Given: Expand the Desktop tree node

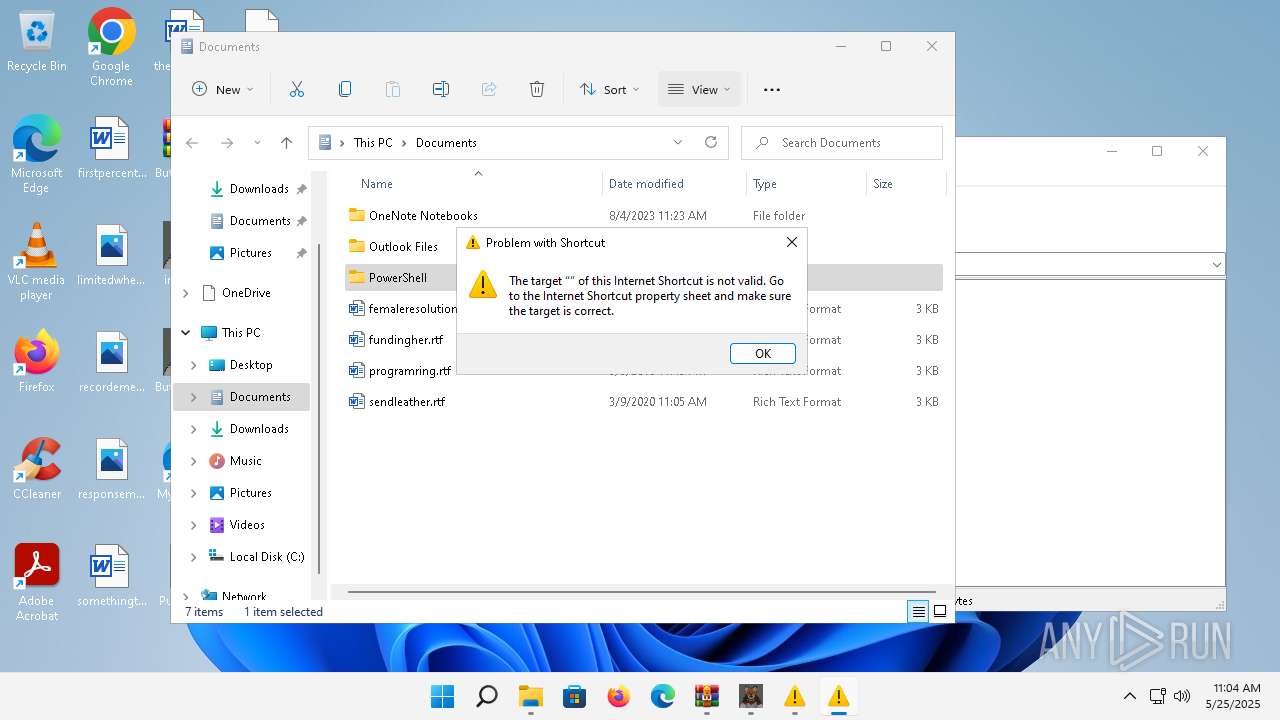Looking at the screenshot, I should click(x=194, y=365).
